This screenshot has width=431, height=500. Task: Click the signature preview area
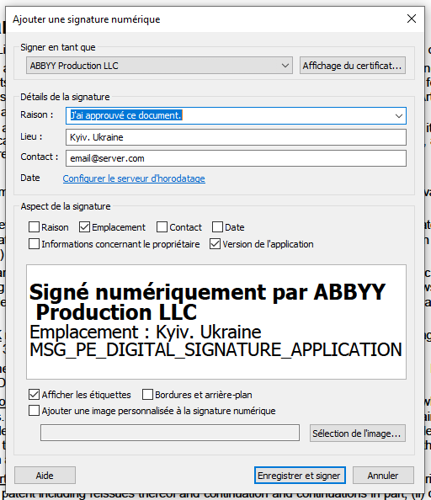pyautogui.click(x=216, y=322)
